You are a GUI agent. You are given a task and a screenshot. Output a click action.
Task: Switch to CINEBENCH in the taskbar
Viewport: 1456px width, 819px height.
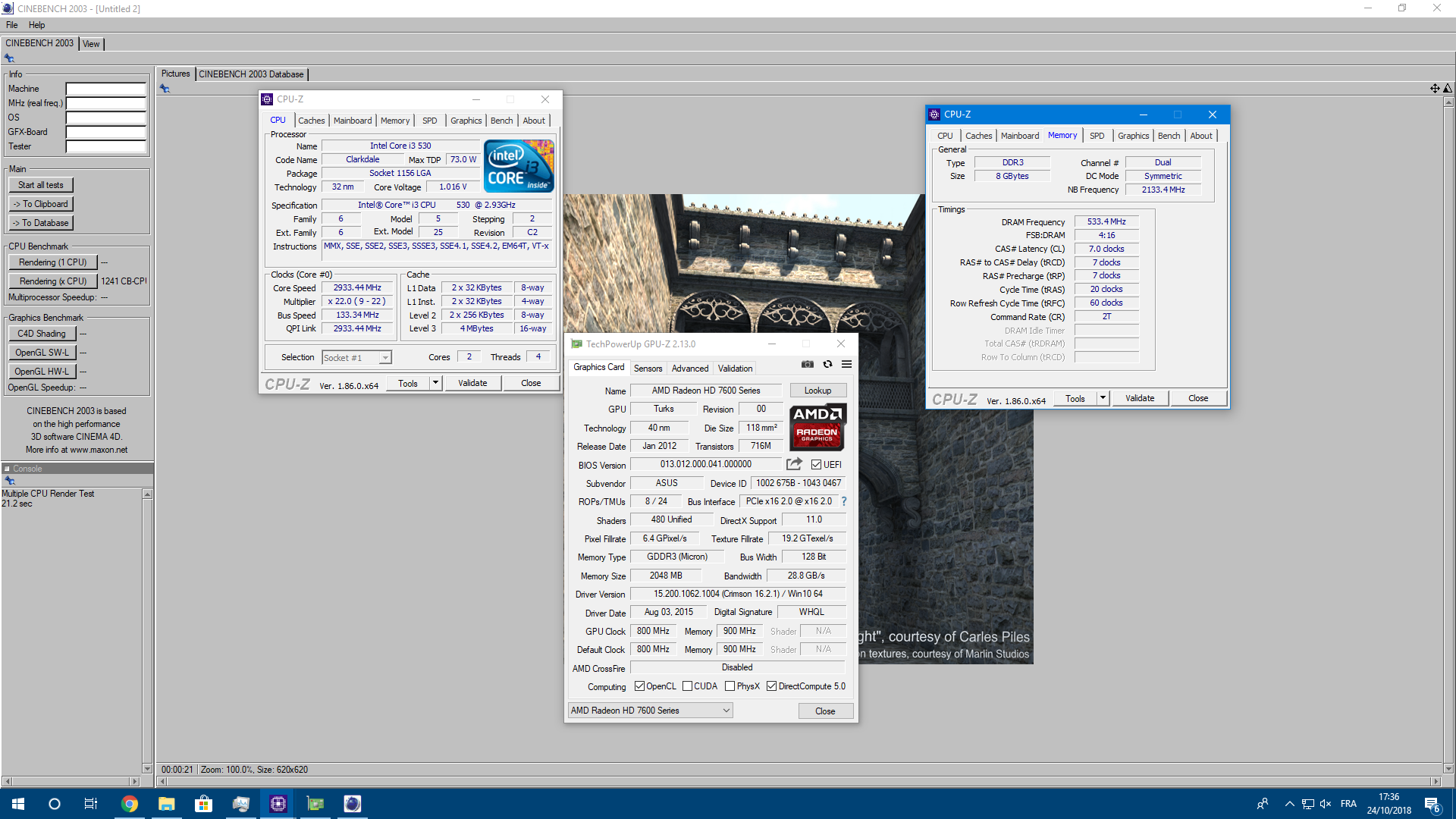(x=353, y=804)
